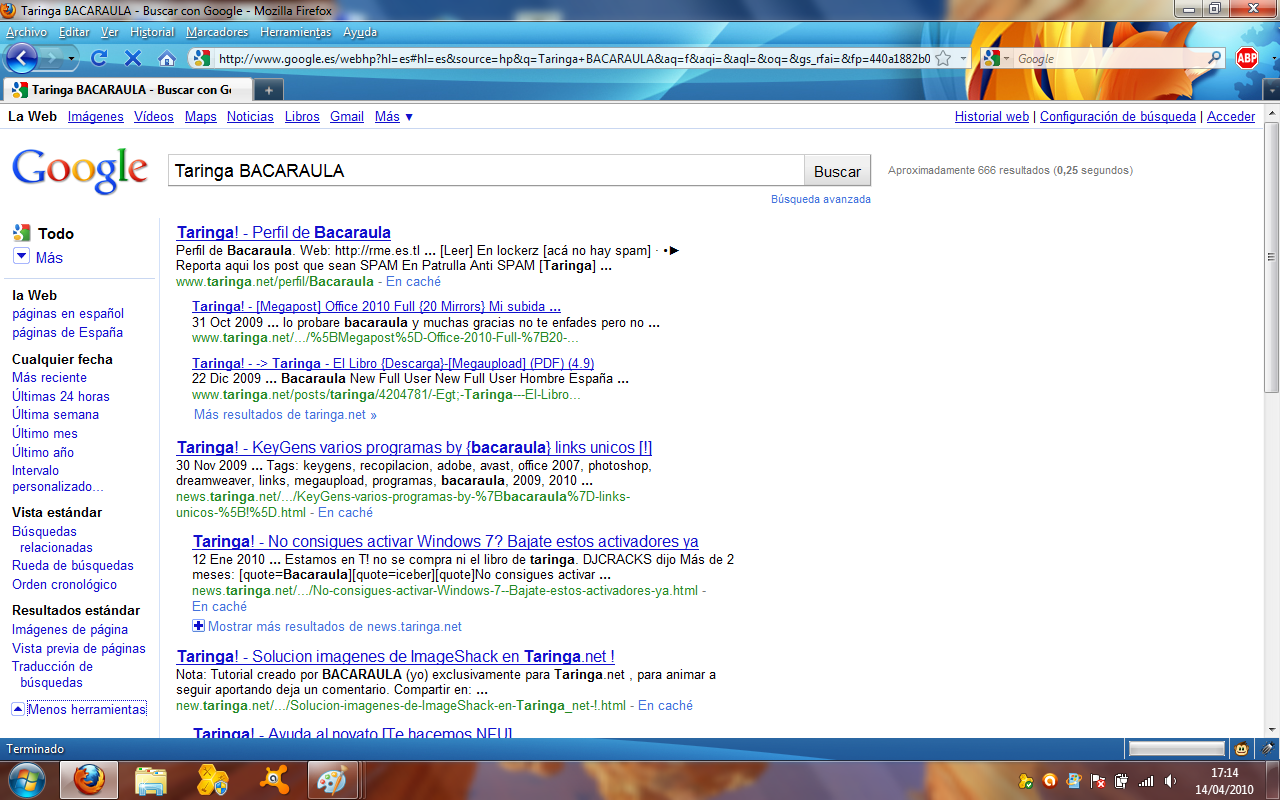Open the Herramientas menu
The image size is (1280, 800).
click(295, 32)
